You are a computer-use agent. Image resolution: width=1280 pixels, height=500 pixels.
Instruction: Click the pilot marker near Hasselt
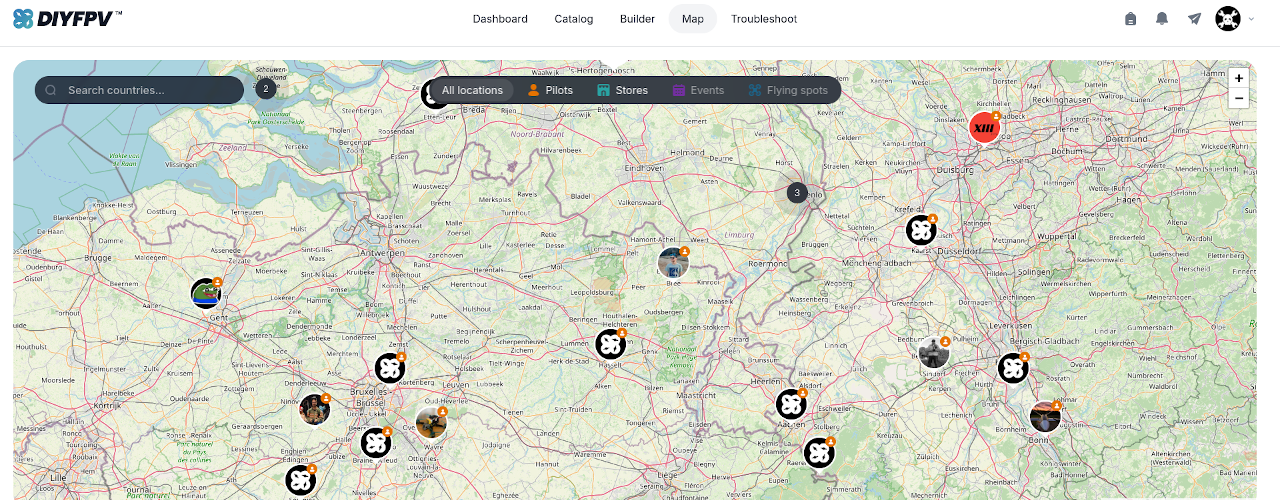coord(611,344)
